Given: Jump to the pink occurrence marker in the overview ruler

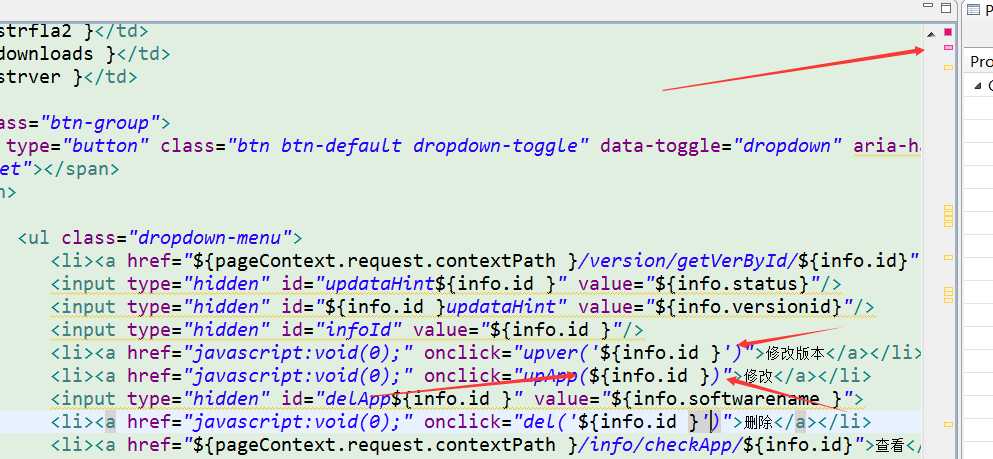Looking at the screenshot, I should coord(948,47).
